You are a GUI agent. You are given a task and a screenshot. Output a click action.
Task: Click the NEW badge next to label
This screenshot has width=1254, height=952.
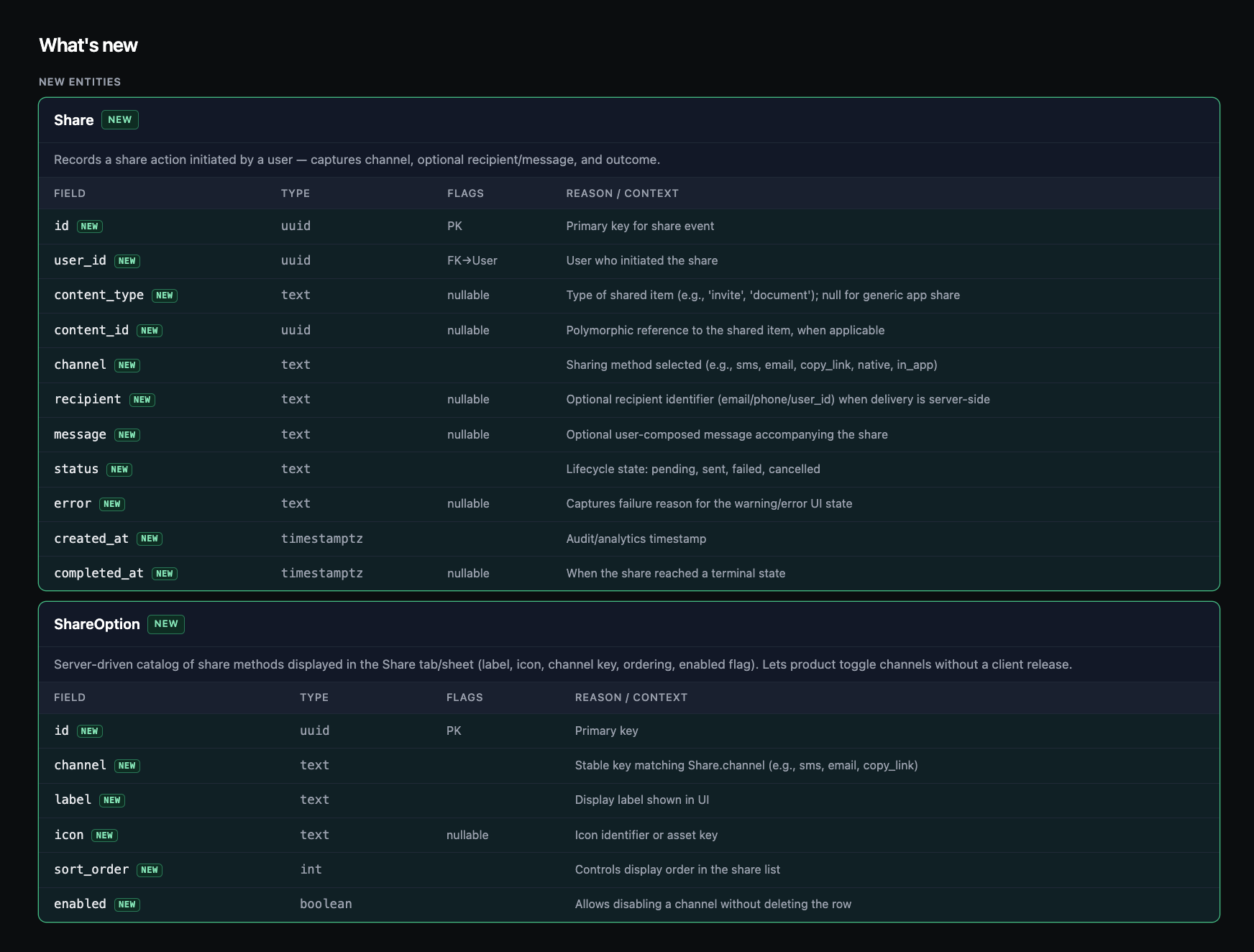[112, 800]
